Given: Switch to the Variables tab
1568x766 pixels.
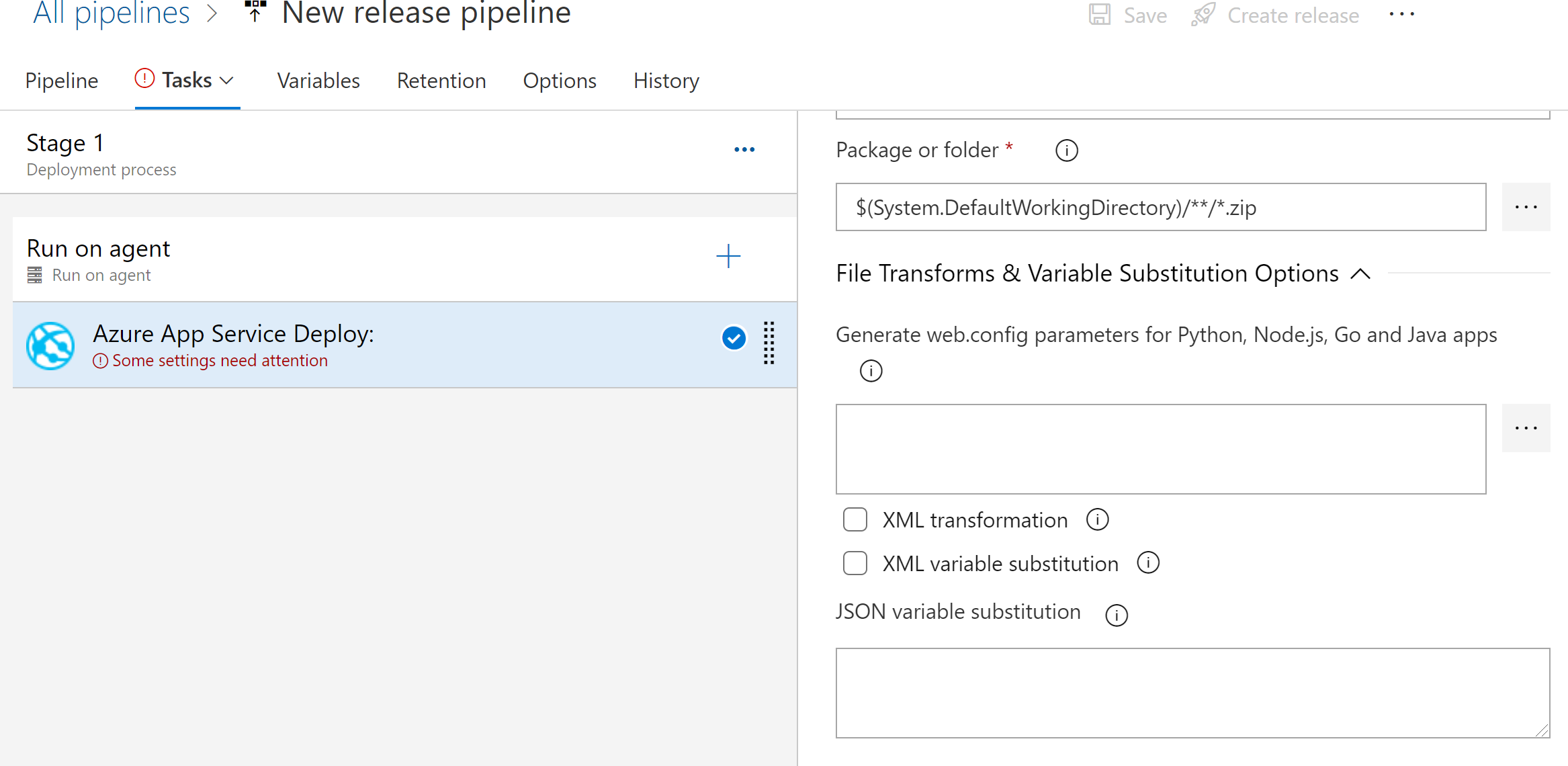Looking at the screenshot, I should click(x=320, y=80).
